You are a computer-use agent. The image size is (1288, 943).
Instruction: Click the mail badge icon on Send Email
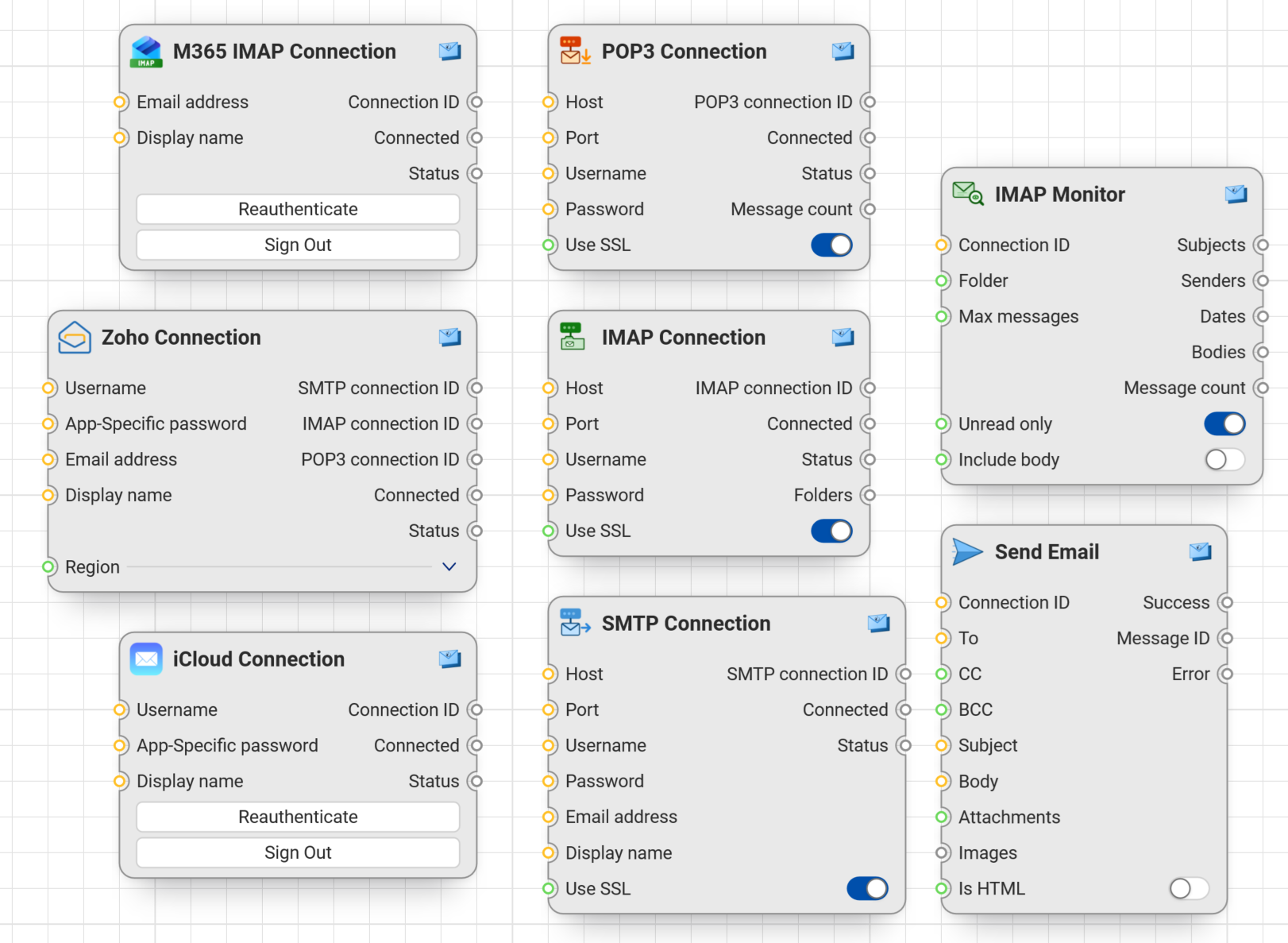point(1200,552)
